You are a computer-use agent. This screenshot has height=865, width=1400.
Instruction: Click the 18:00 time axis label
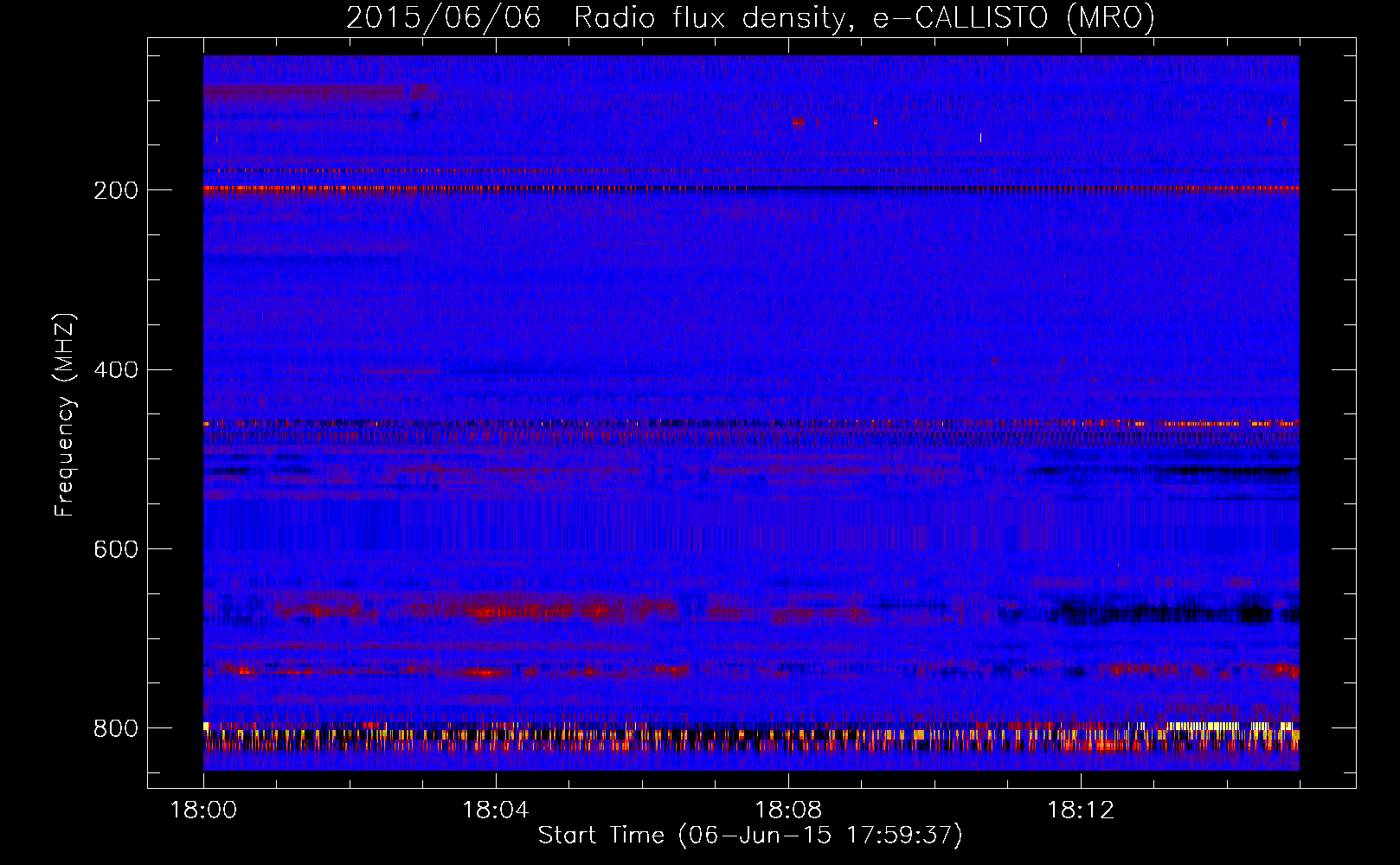click(203, 811)
